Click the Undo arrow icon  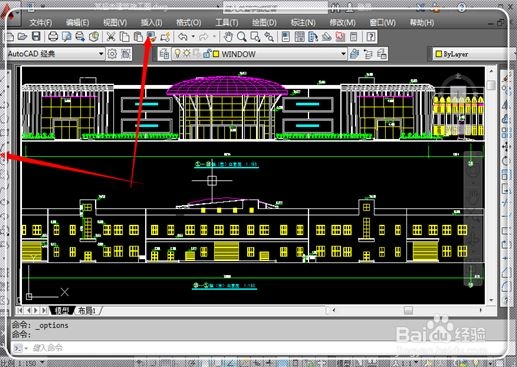point(182,36)
